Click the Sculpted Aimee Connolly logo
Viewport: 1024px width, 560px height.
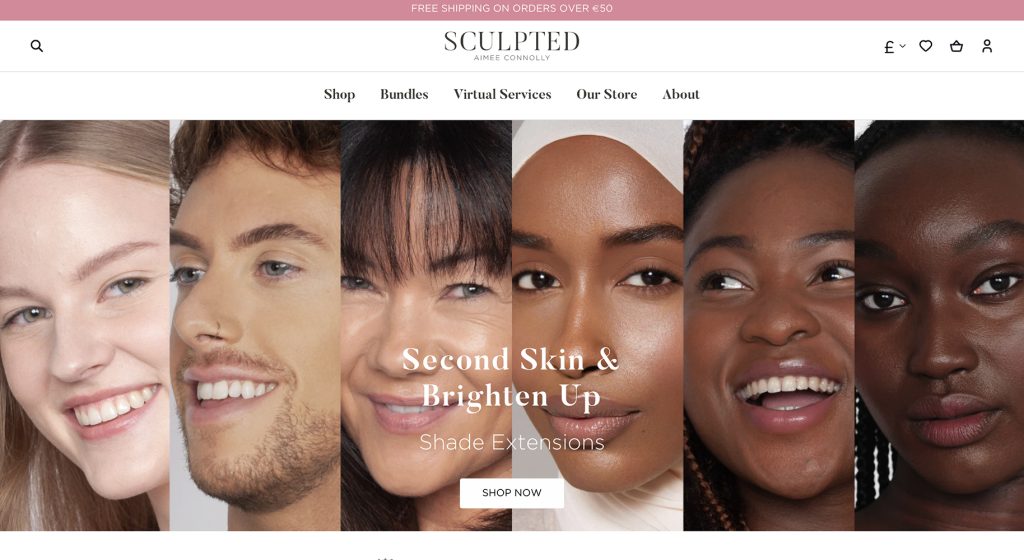coord(511,46)
